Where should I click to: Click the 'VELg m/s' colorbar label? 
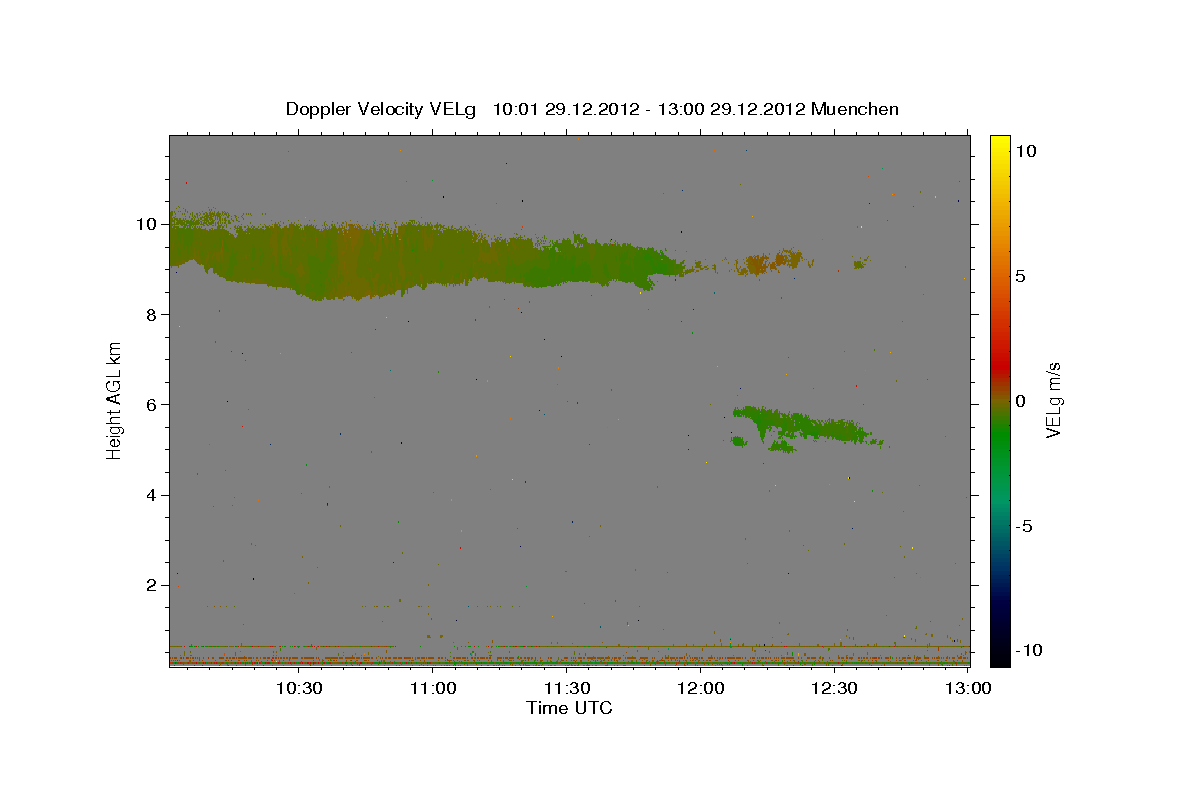point(1054,402)
